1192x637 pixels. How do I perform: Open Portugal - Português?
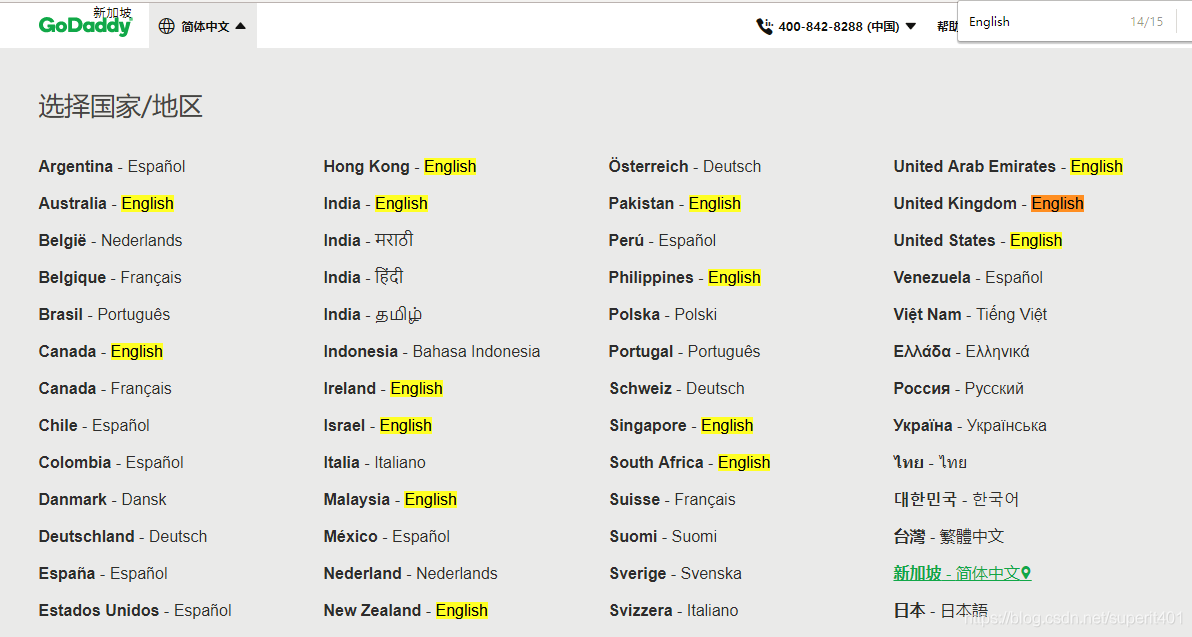[684, 351]
